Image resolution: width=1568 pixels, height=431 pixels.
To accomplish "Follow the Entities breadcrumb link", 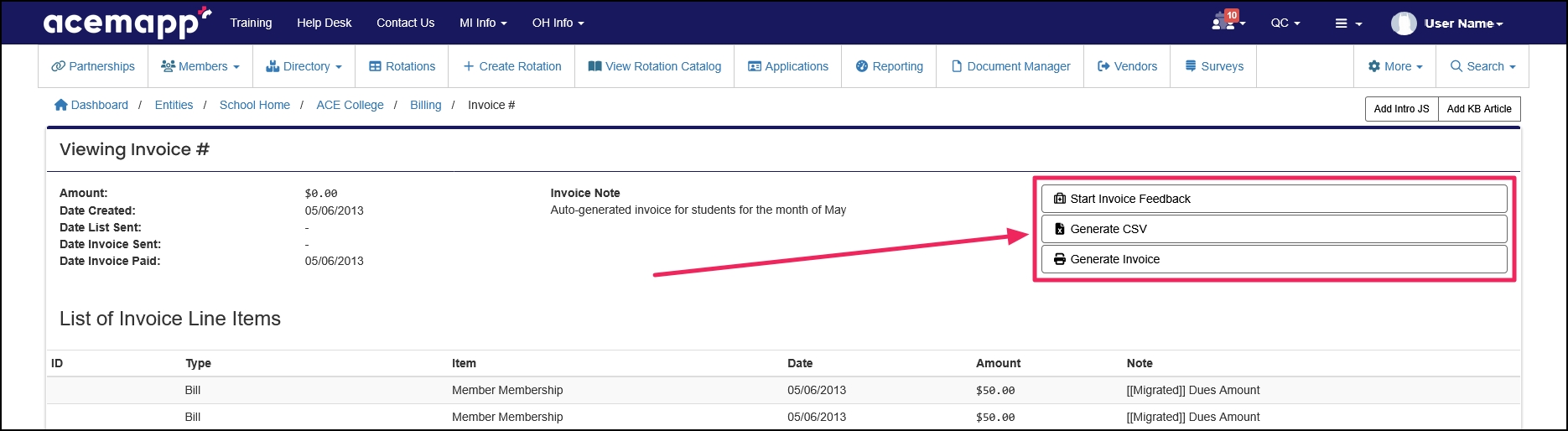I will 174,105.
